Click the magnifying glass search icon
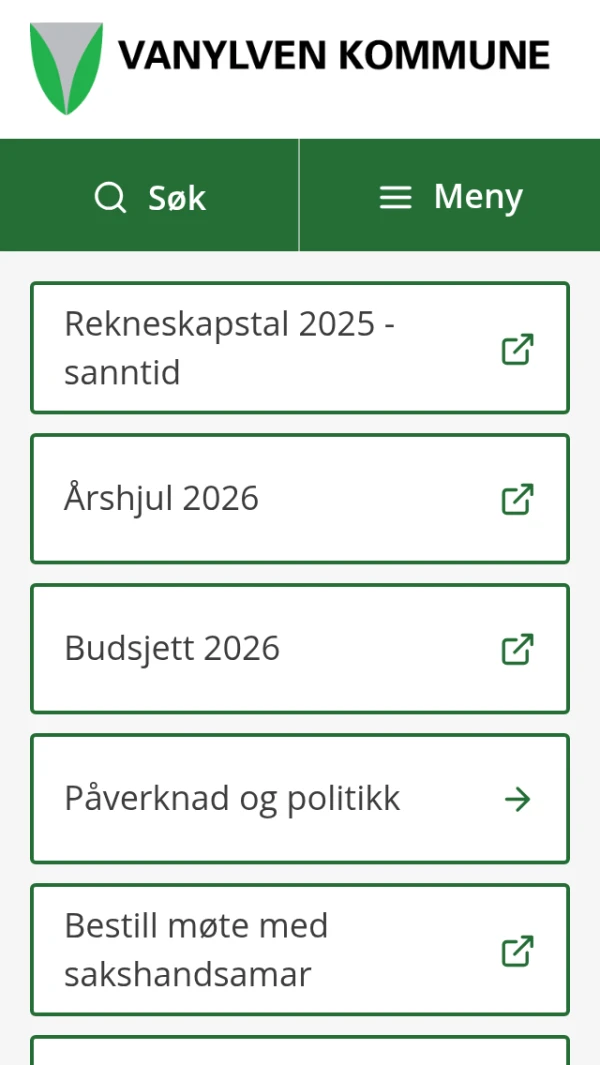Viewport: 600px width, 1065px height. point(110,197)
